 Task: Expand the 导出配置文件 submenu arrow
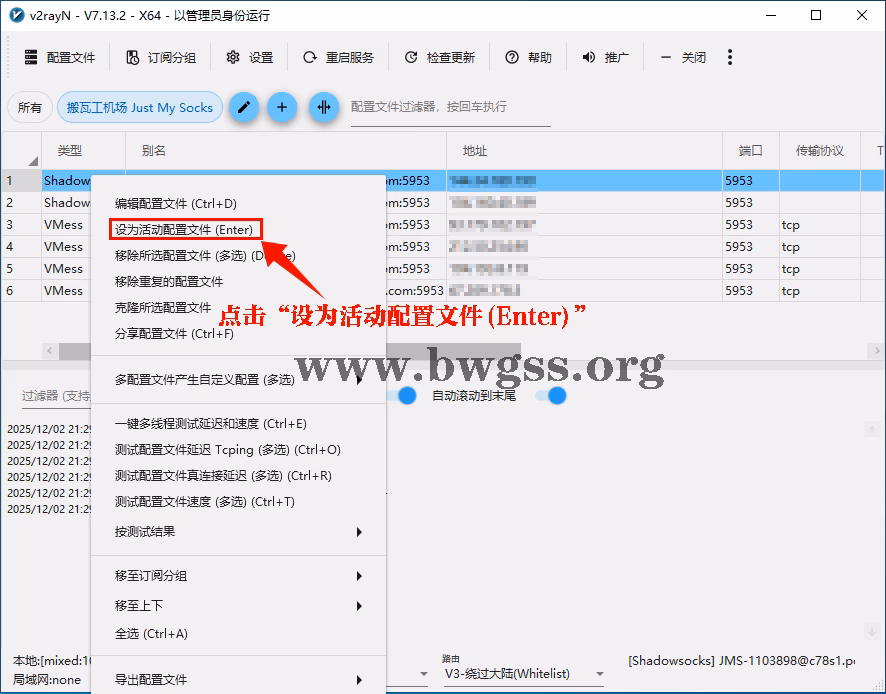359,679
